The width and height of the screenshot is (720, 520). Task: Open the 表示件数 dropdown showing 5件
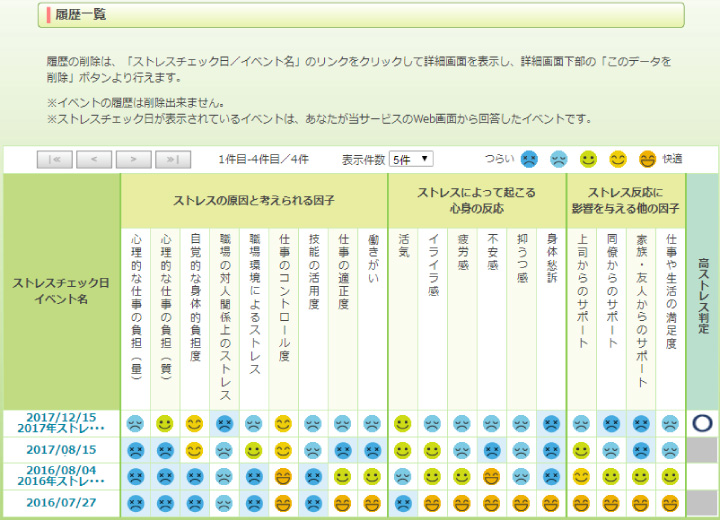pyautogui.click(x=411, y=159)
